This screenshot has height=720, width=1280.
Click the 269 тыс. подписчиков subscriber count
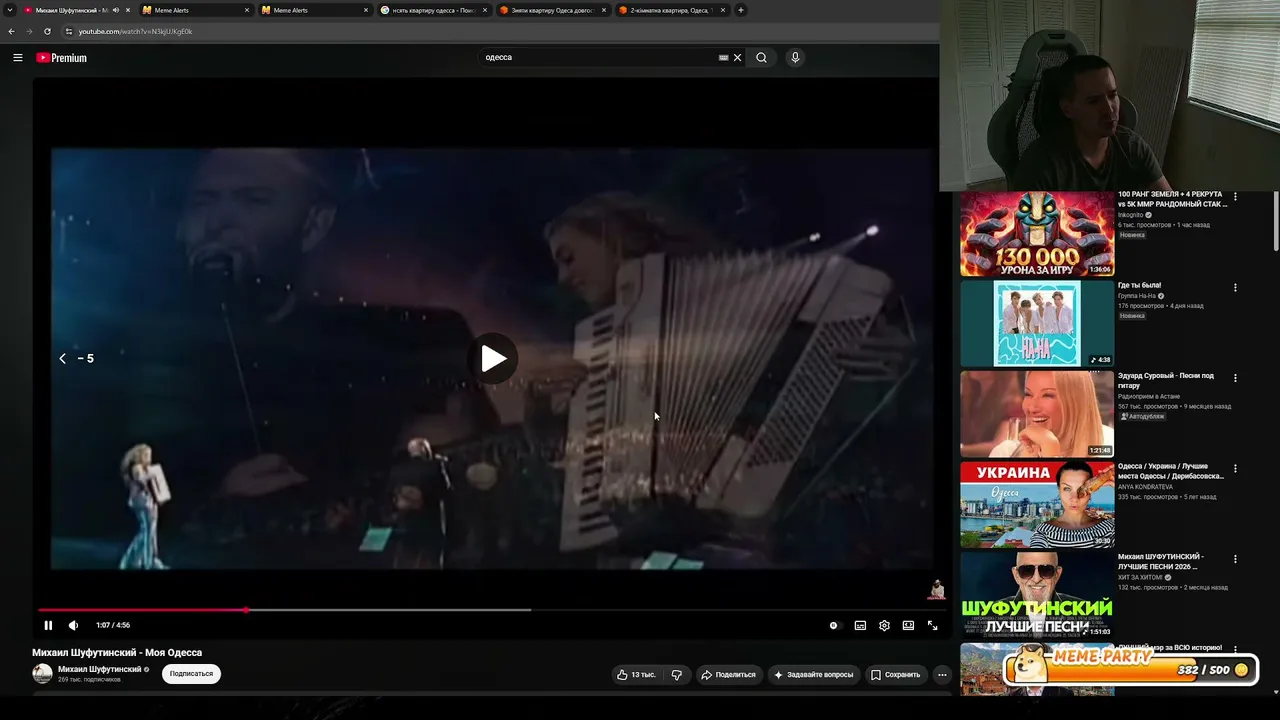89,680
